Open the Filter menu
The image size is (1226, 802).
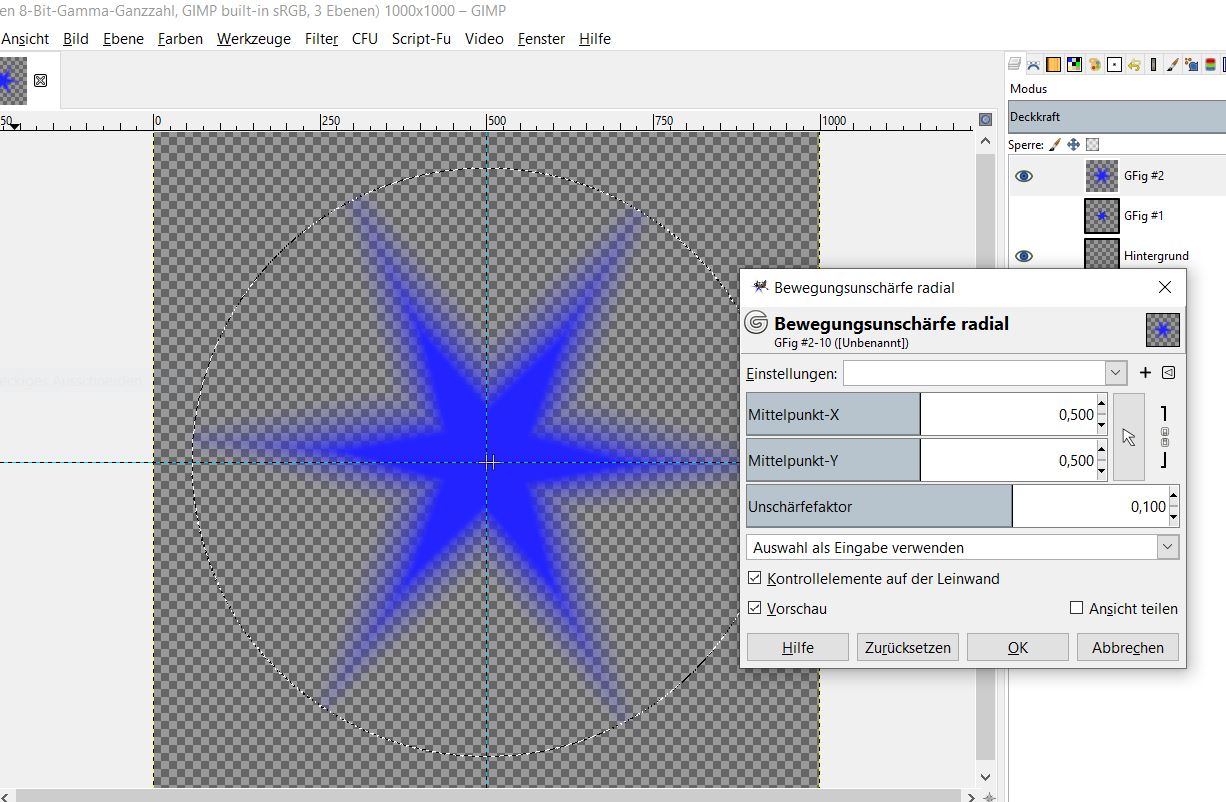pos(321,39)
